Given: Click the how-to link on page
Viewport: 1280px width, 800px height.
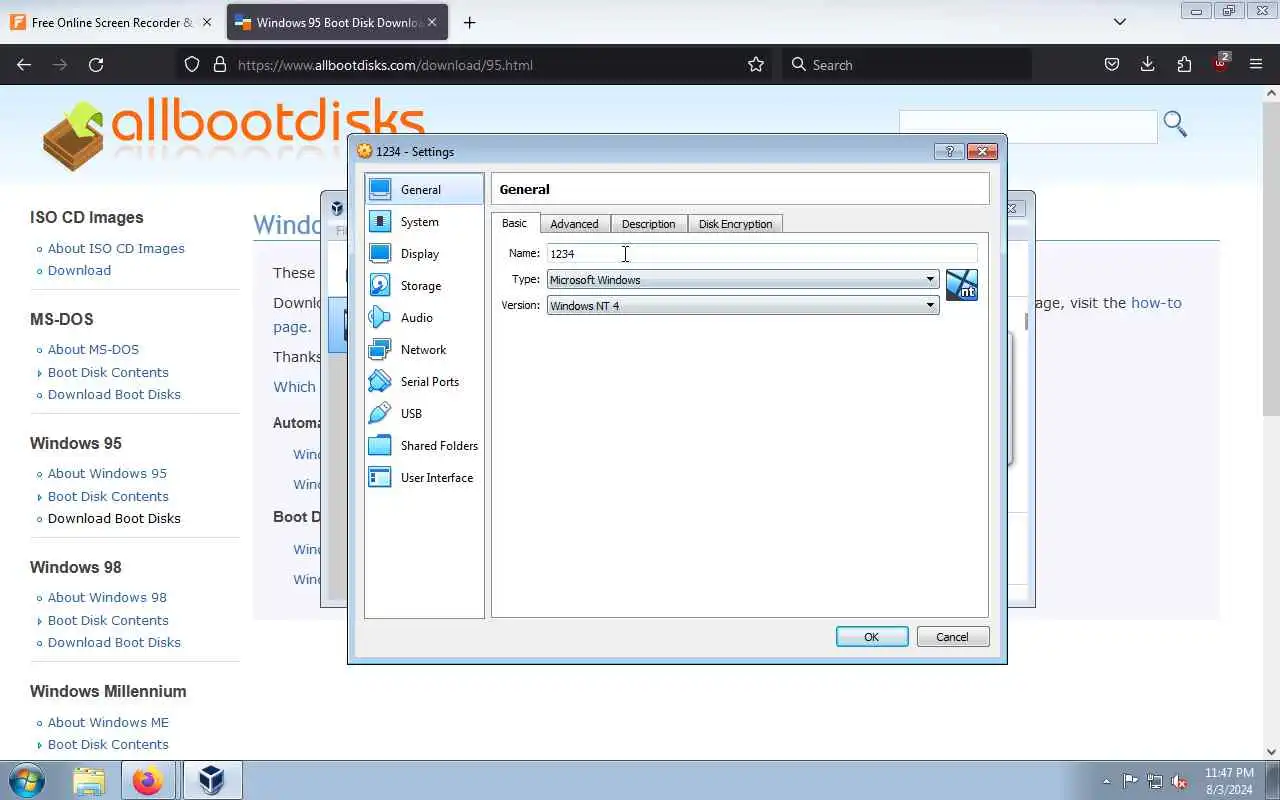Looking at the screenshot, I should coord(1156,302).
